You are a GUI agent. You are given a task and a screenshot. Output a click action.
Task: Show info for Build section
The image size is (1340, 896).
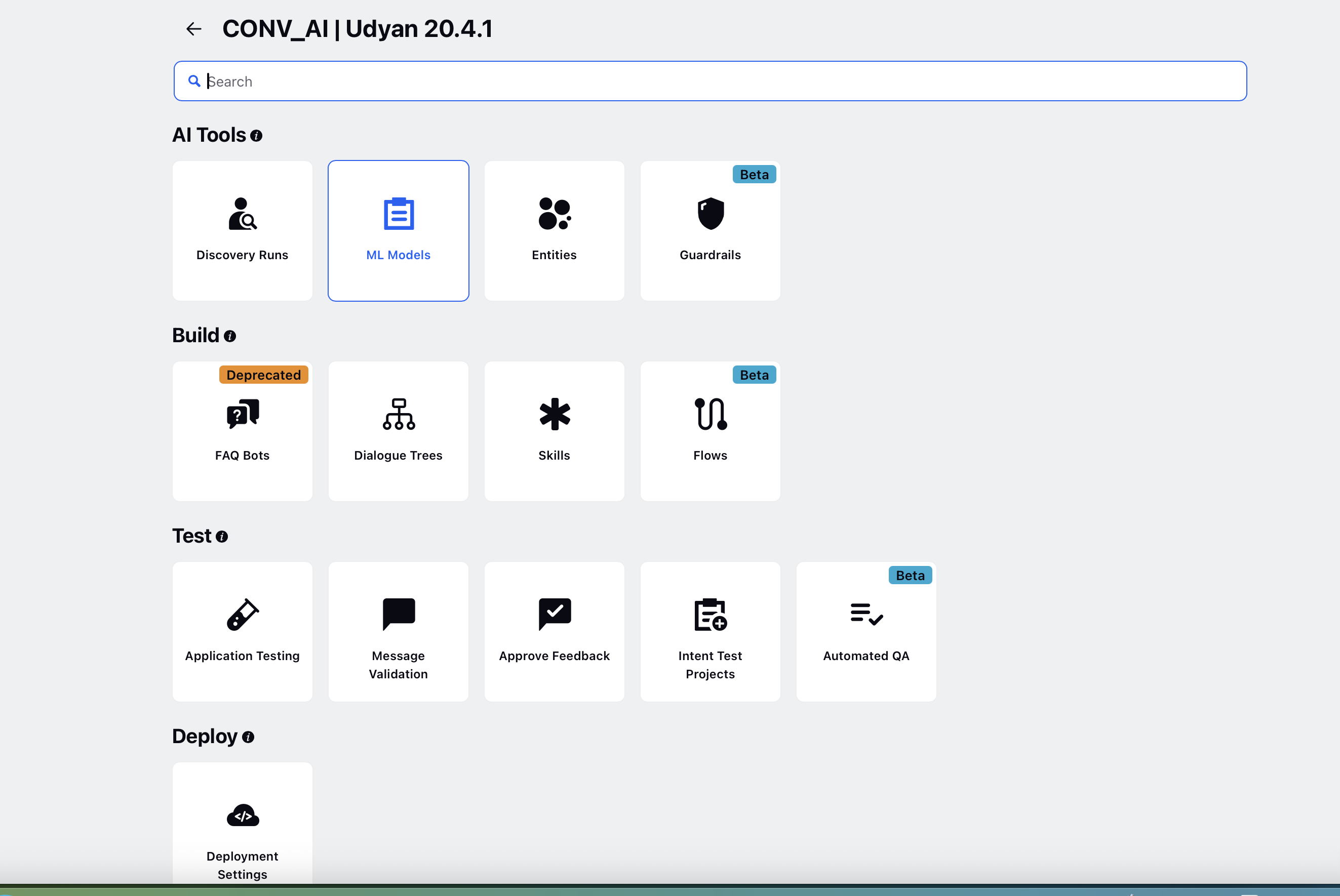230,337
